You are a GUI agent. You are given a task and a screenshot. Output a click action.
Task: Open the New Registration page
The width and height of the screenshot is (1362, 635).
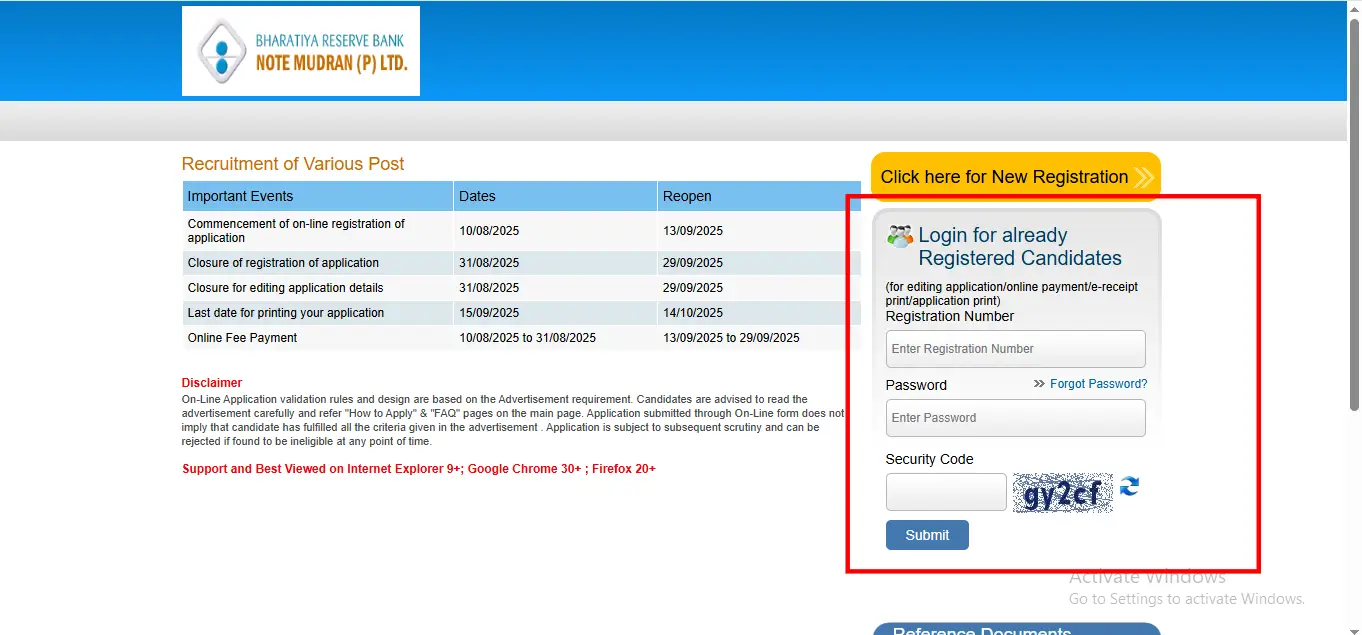(x=1004, y=177)
